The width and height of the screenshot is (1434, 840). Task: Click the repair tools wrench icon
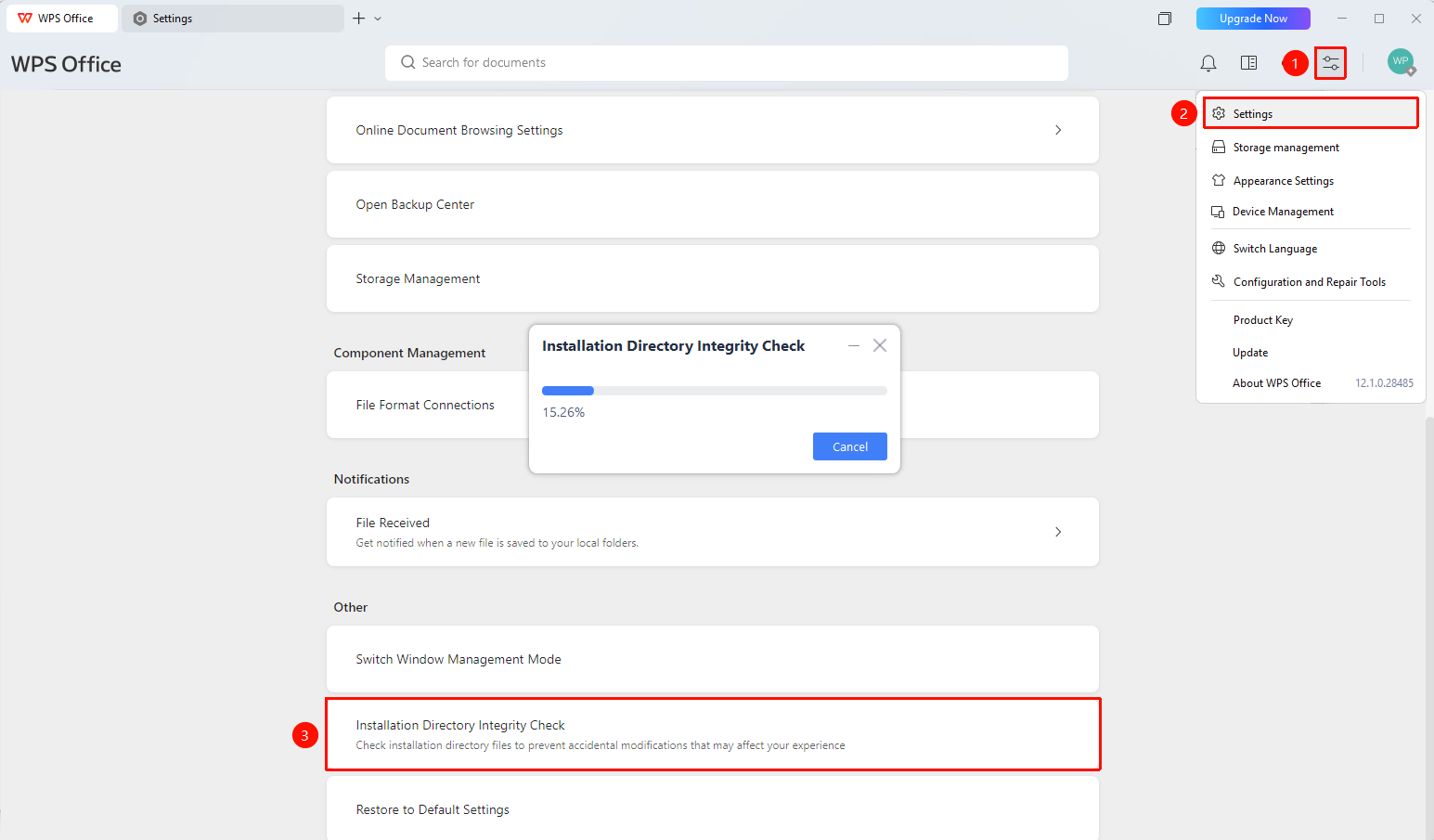pyautogui.click(x=1219, y=281)
